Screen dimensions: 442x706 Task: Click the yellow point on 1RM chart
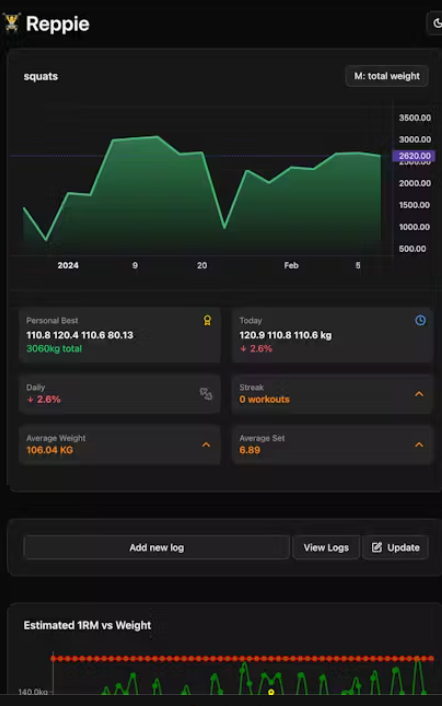[271, 692]
